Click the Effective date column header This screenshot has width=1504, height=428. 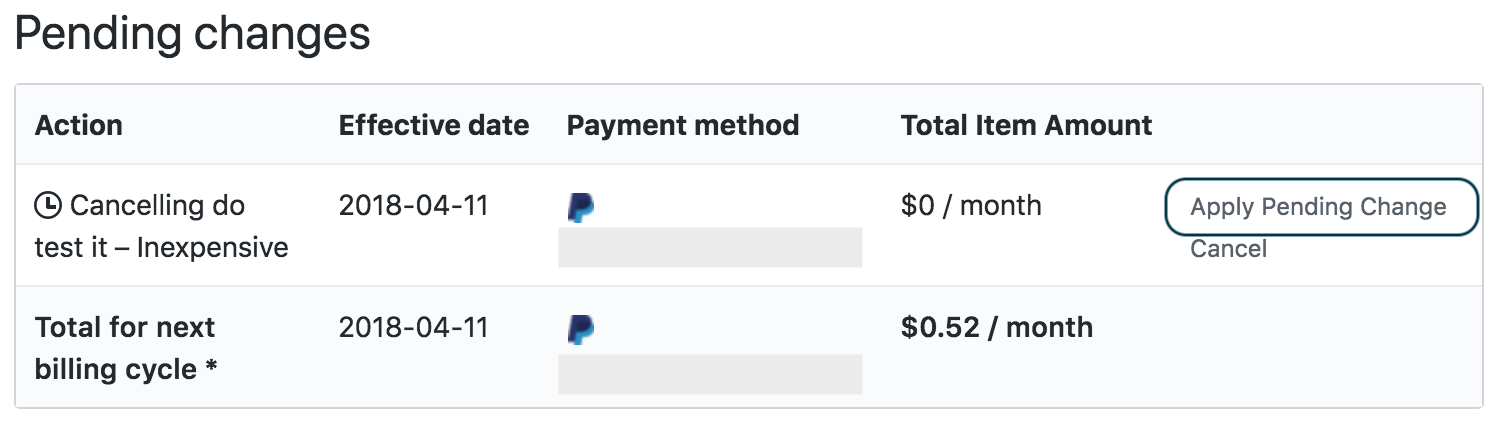(x=434, y=126)
